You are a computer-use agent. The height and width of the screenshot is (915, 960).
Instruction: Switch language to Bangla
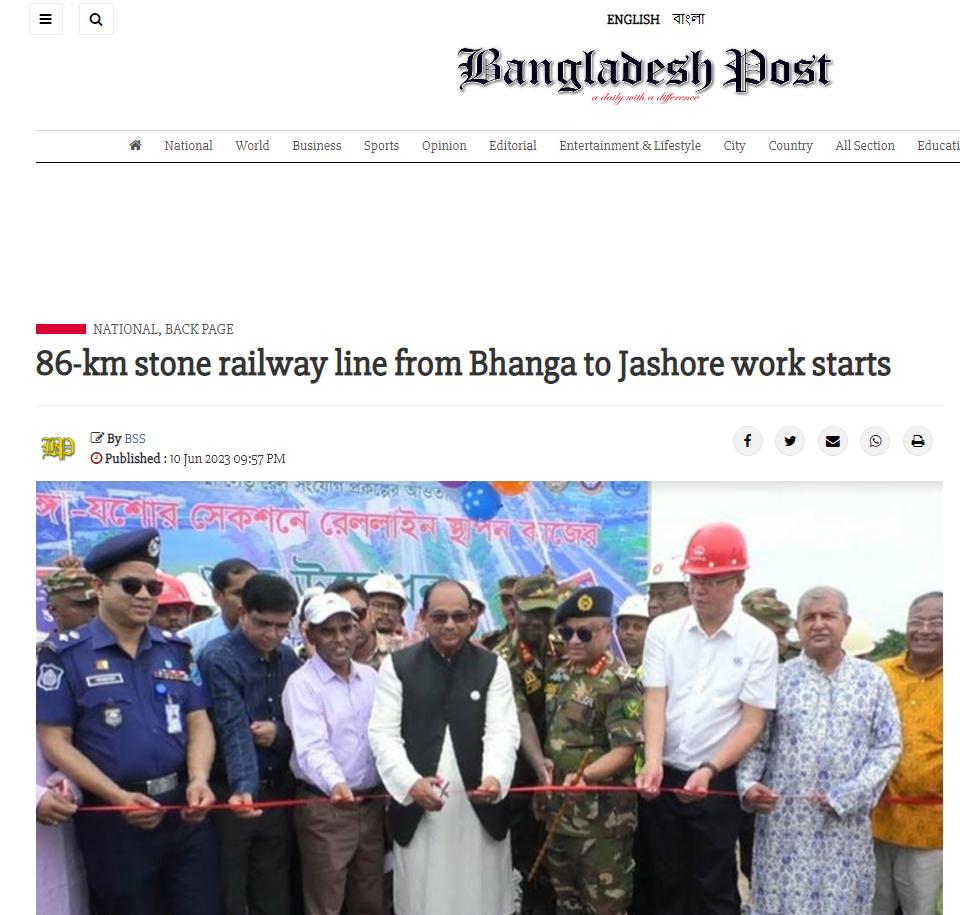point(689,19)
